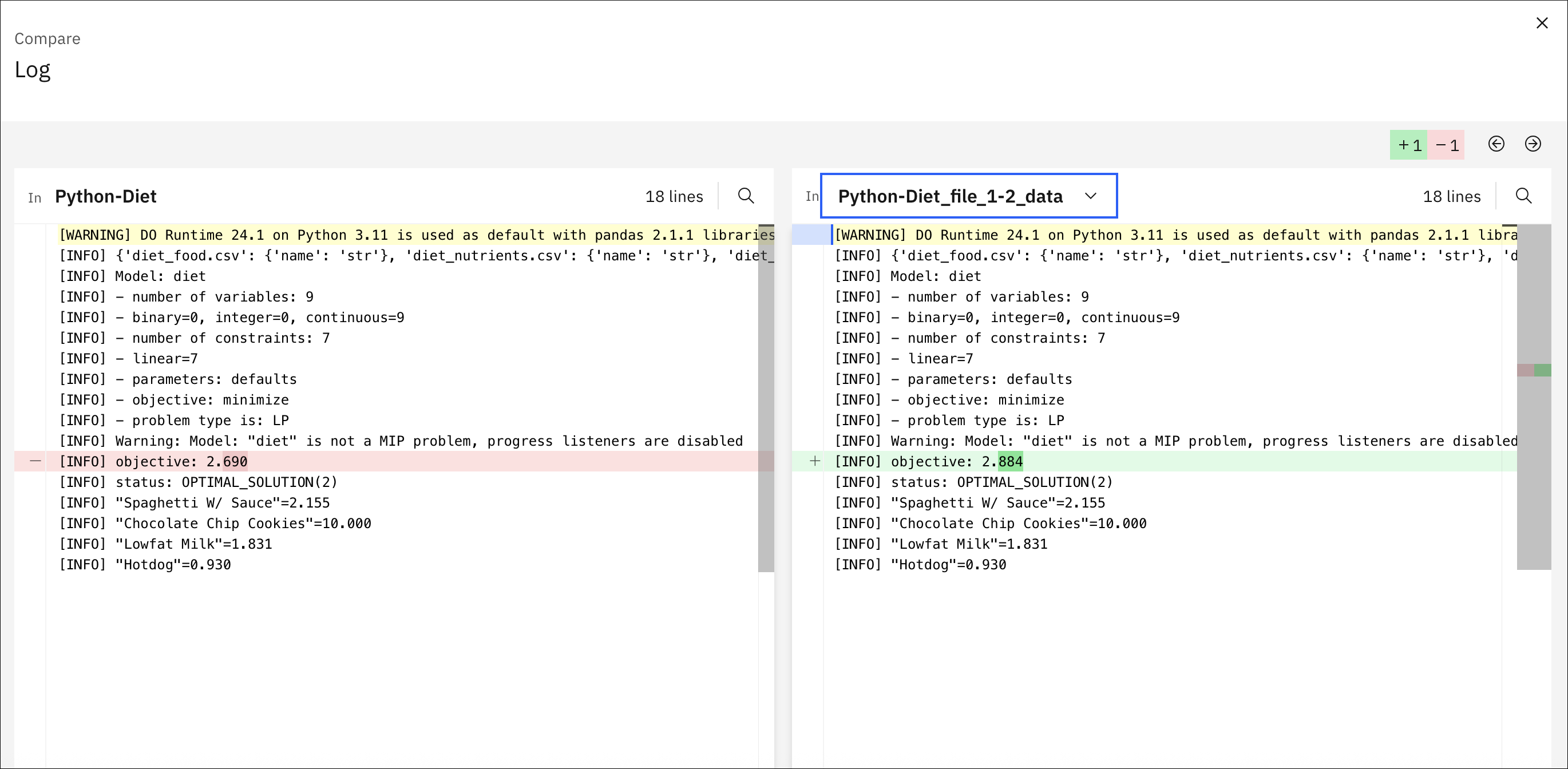
Task: Go to next difference arrow
Action: click(1533, 144)
